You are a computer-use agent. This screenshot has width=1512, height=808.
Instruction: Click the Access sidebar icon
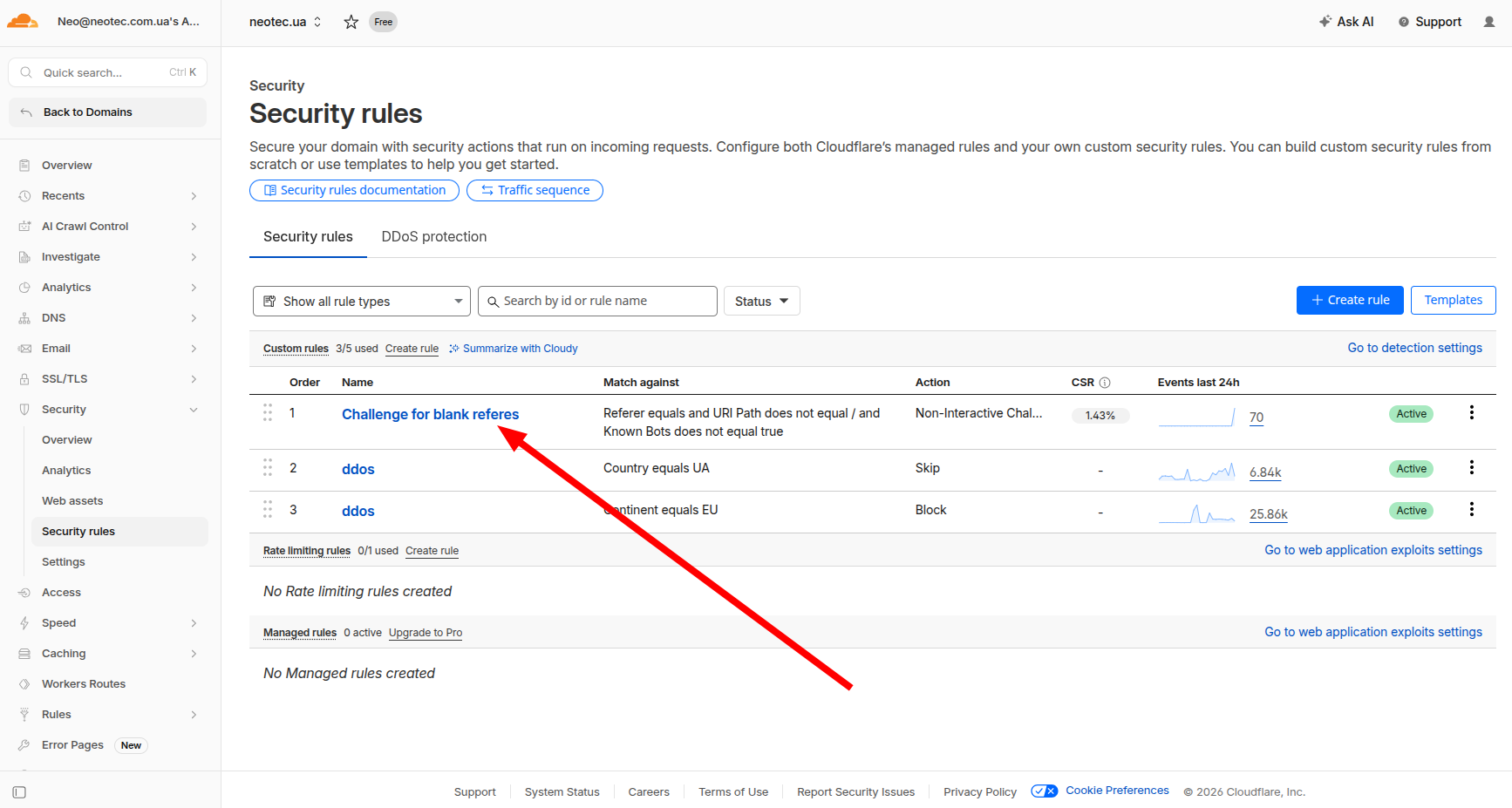(x=24, y=593)
